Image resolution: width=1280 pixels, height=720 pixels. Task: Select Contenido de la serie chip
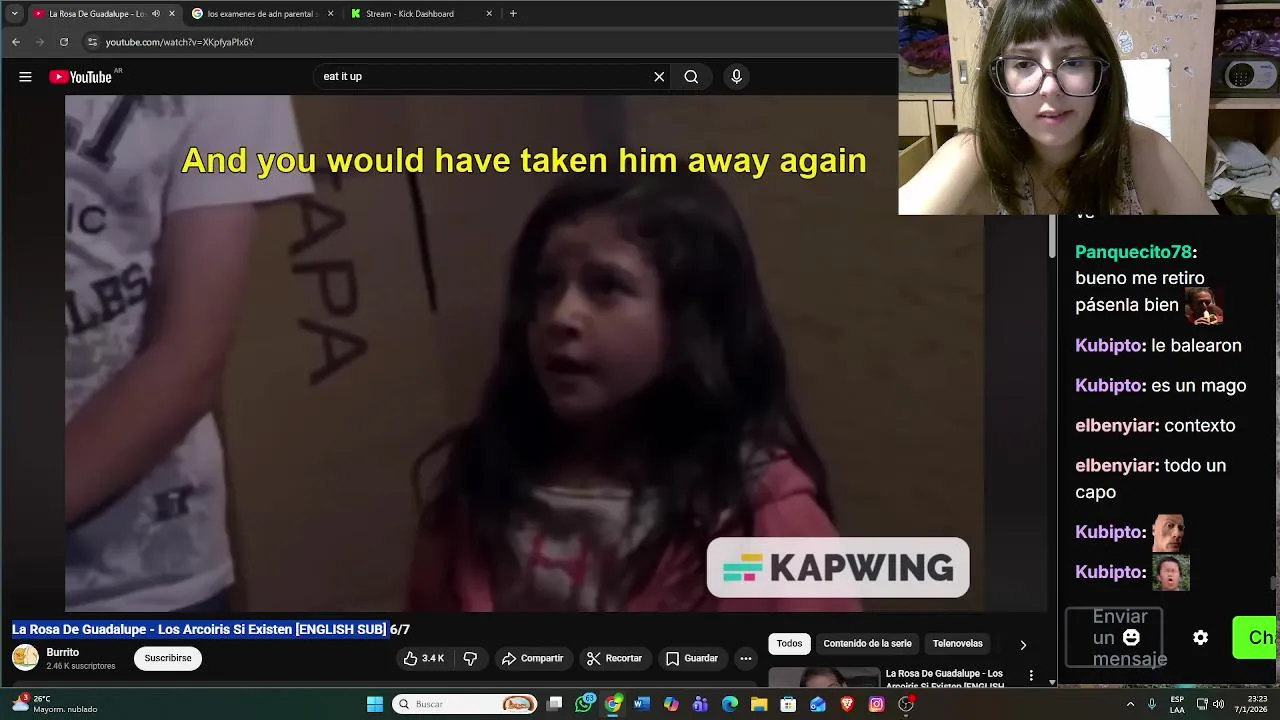[867, 644]
